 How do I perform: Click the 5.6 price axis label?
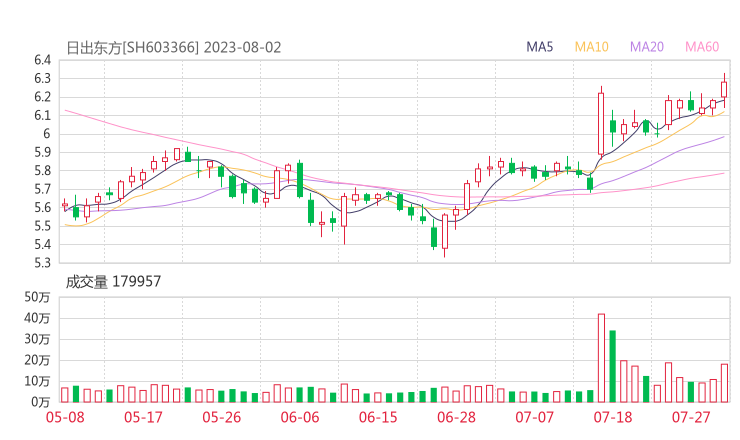42,208
